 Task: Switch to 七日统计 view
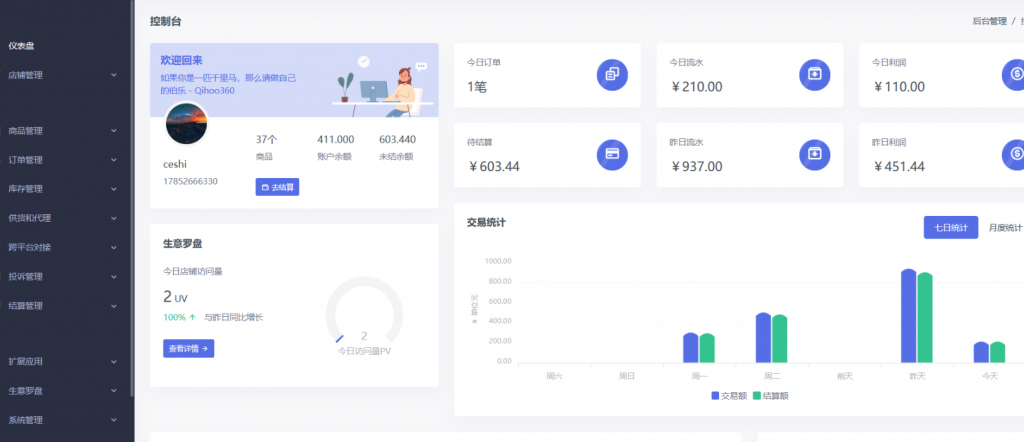(950, 227)
